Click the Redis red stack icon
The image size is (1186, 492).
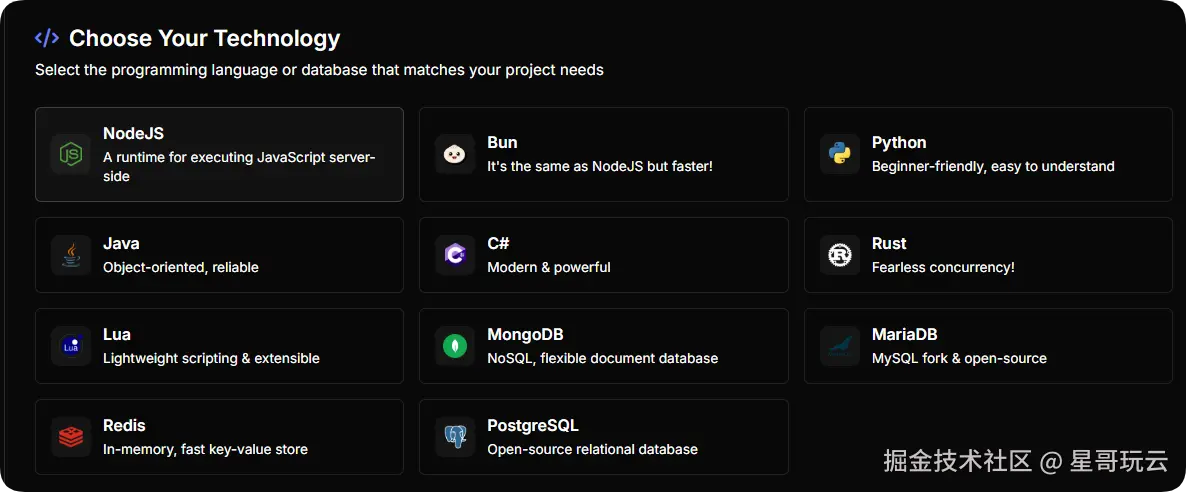point(70,437)
